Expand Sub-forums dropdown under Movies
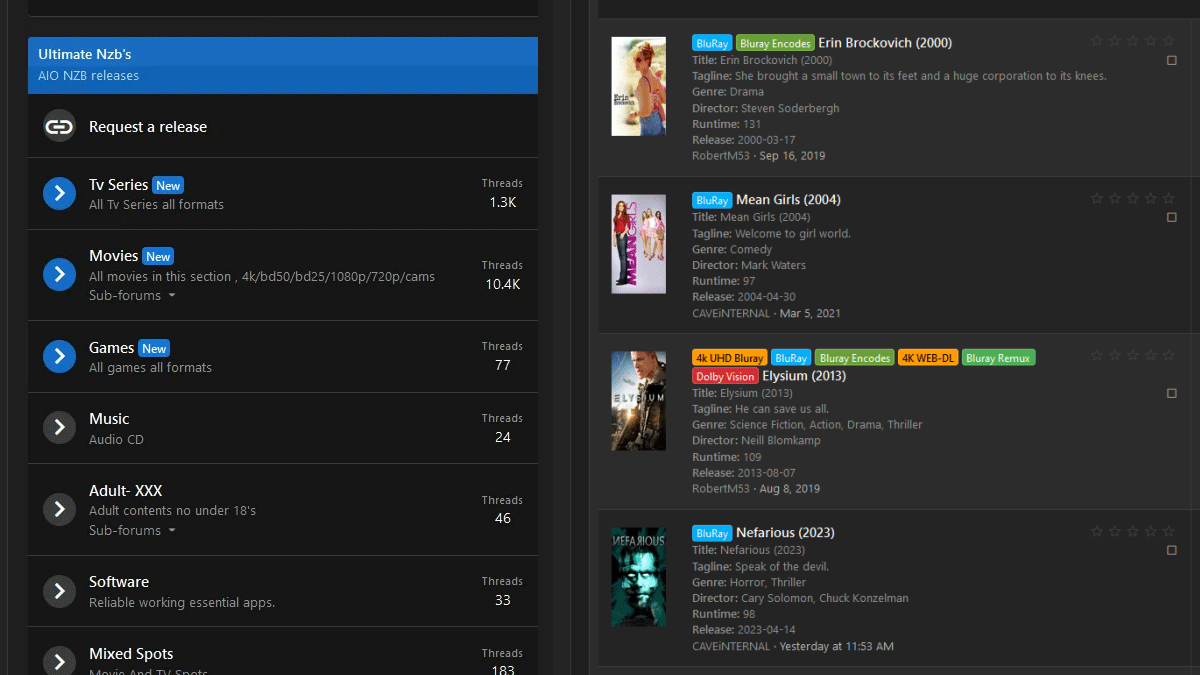Image resolution: width=1200 pixels, height=675 pixels. pos(132,296)
